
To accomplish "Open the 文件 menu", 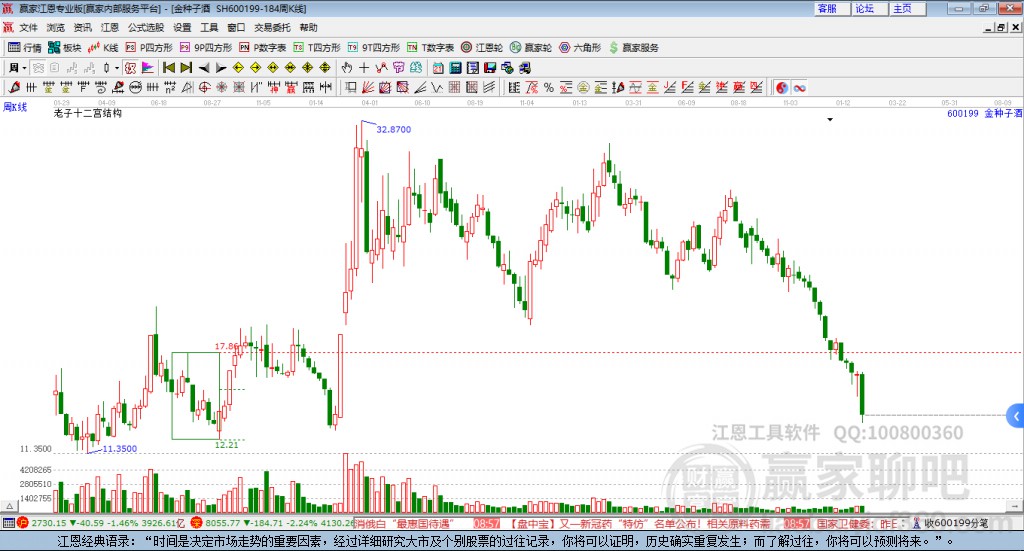I will 29,27.
